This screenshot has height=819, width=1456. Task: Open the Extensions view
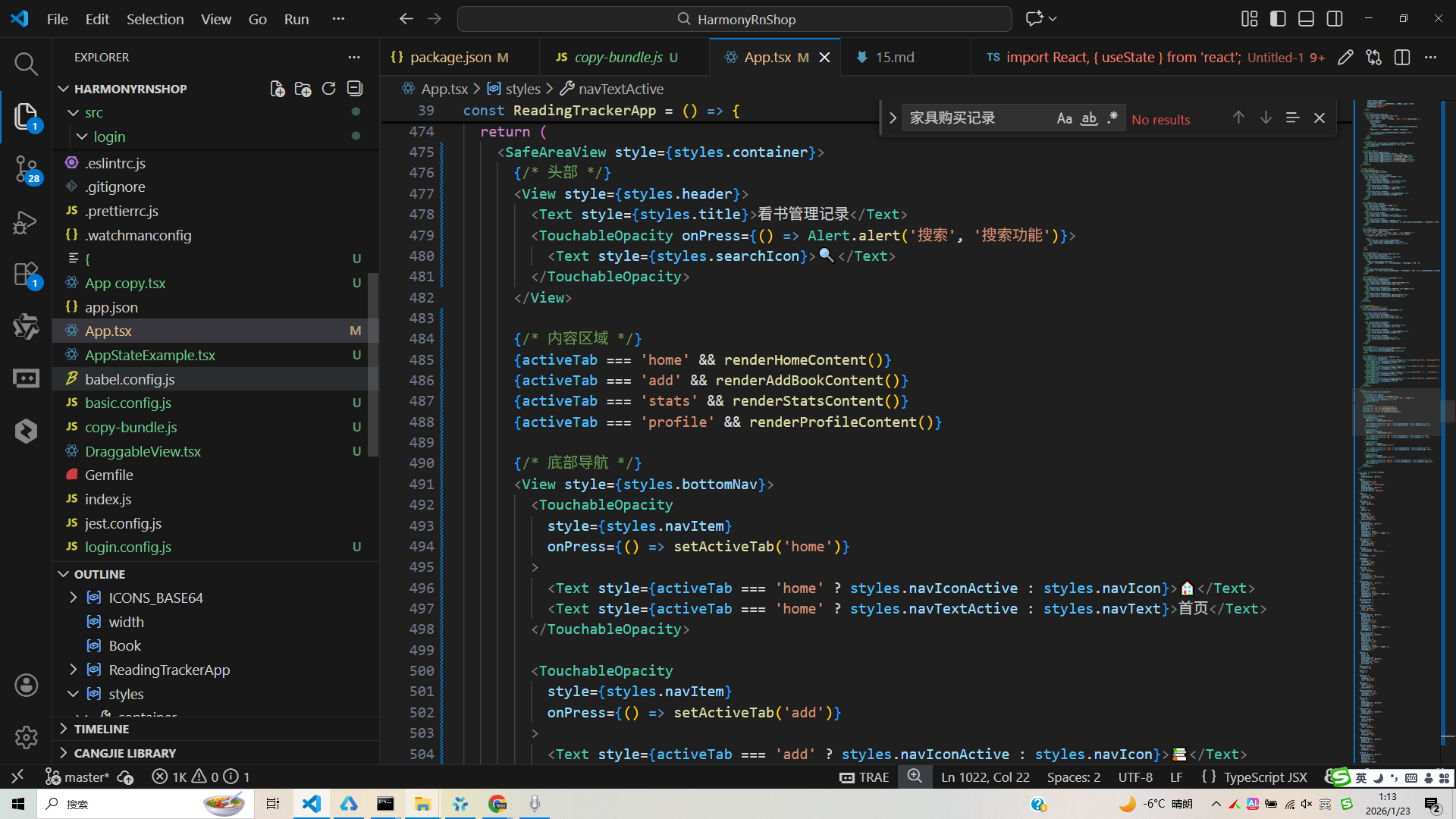[26, 275]
